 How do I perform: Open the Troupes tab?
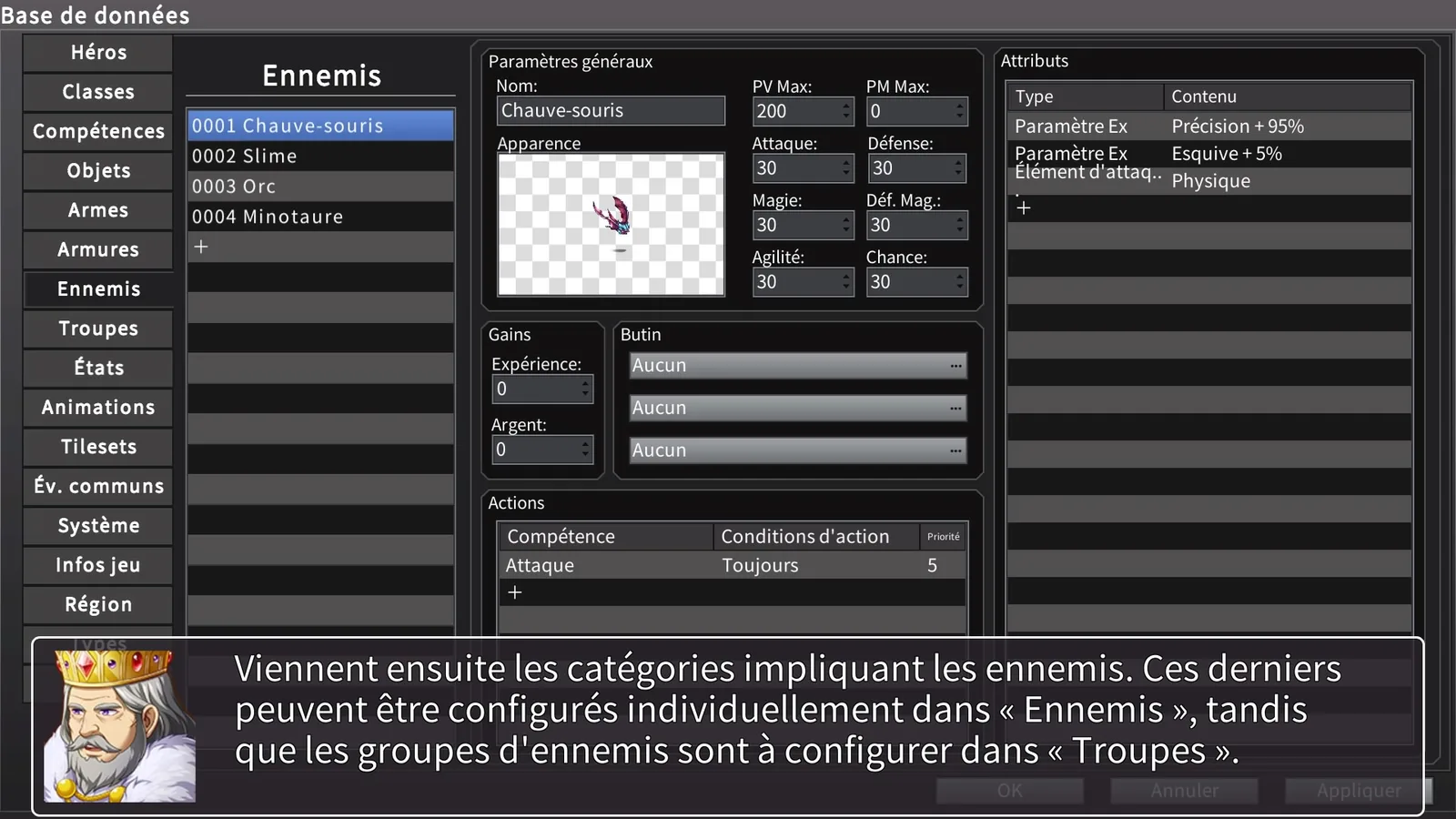tap(98, 329)
